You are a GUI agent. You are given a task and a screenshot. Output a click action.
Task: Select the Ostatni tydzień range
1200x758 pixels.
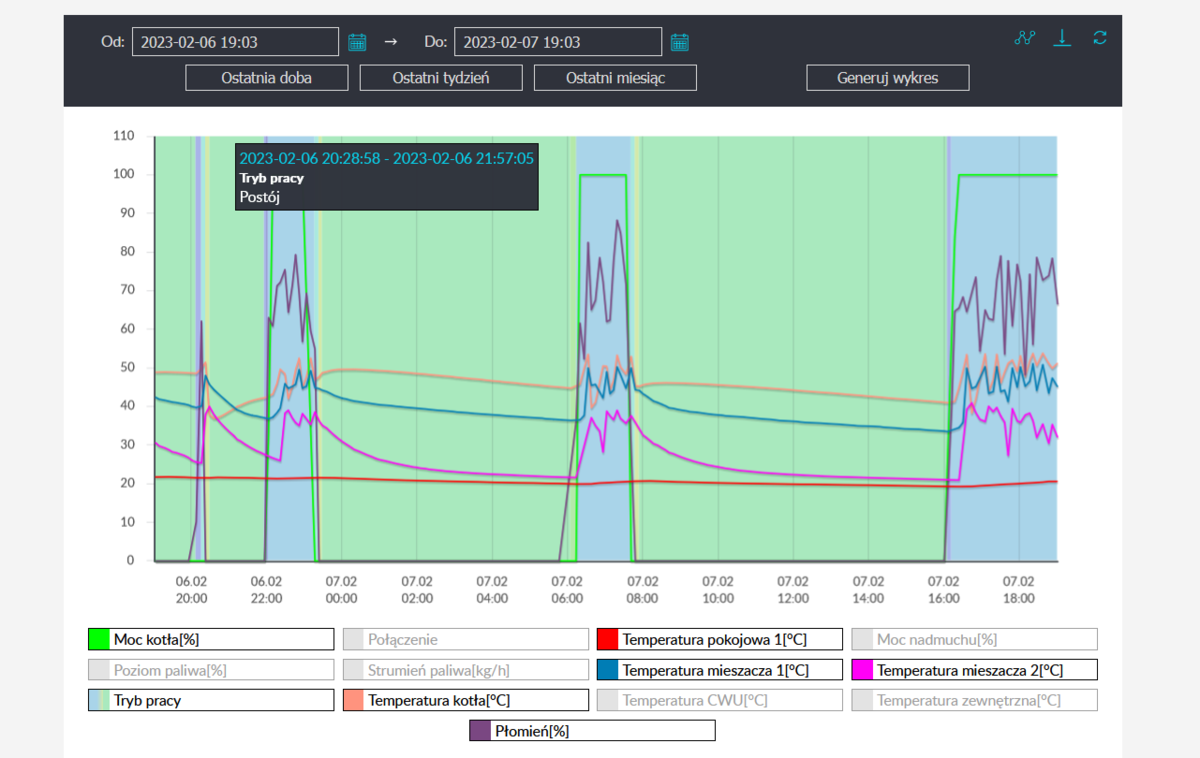click(441, 78)
